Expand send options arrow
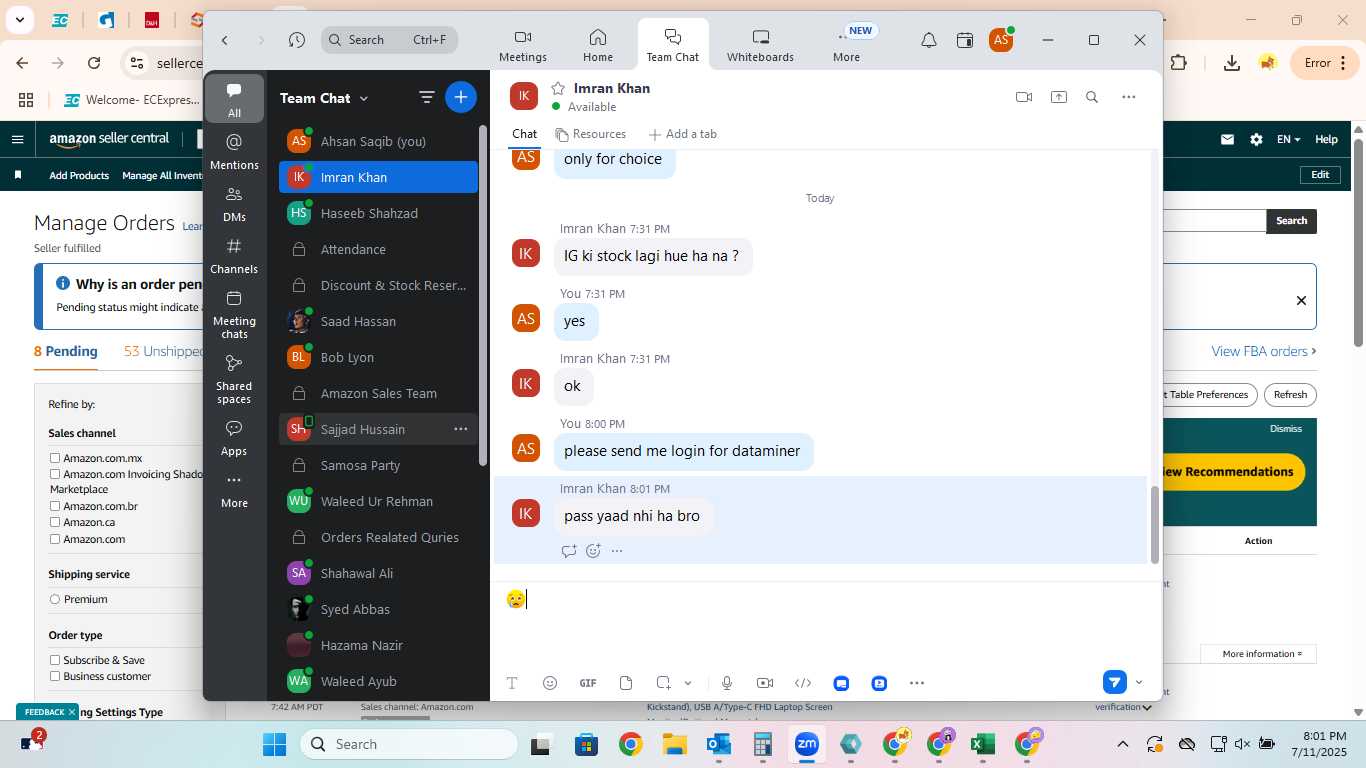The height and width of the screenshot is (768, 1366). 1139,683
